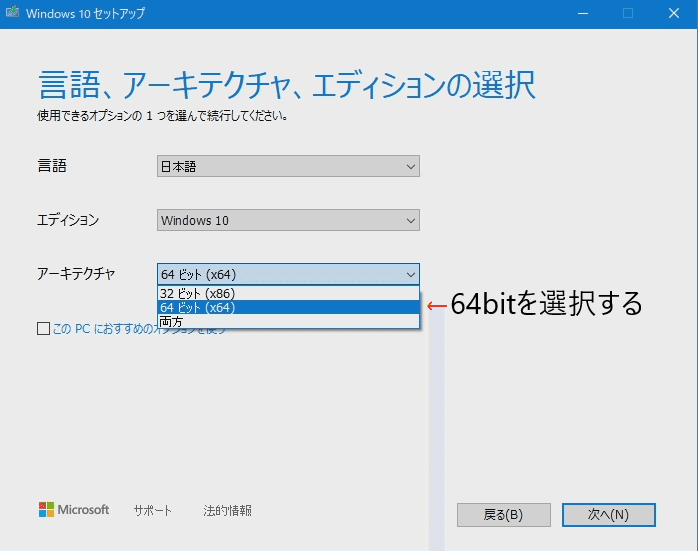This screenshot has width=698, height=551.
Task: Collapse the アーキテクチャ combo box
Action: (x=288, y=274)
